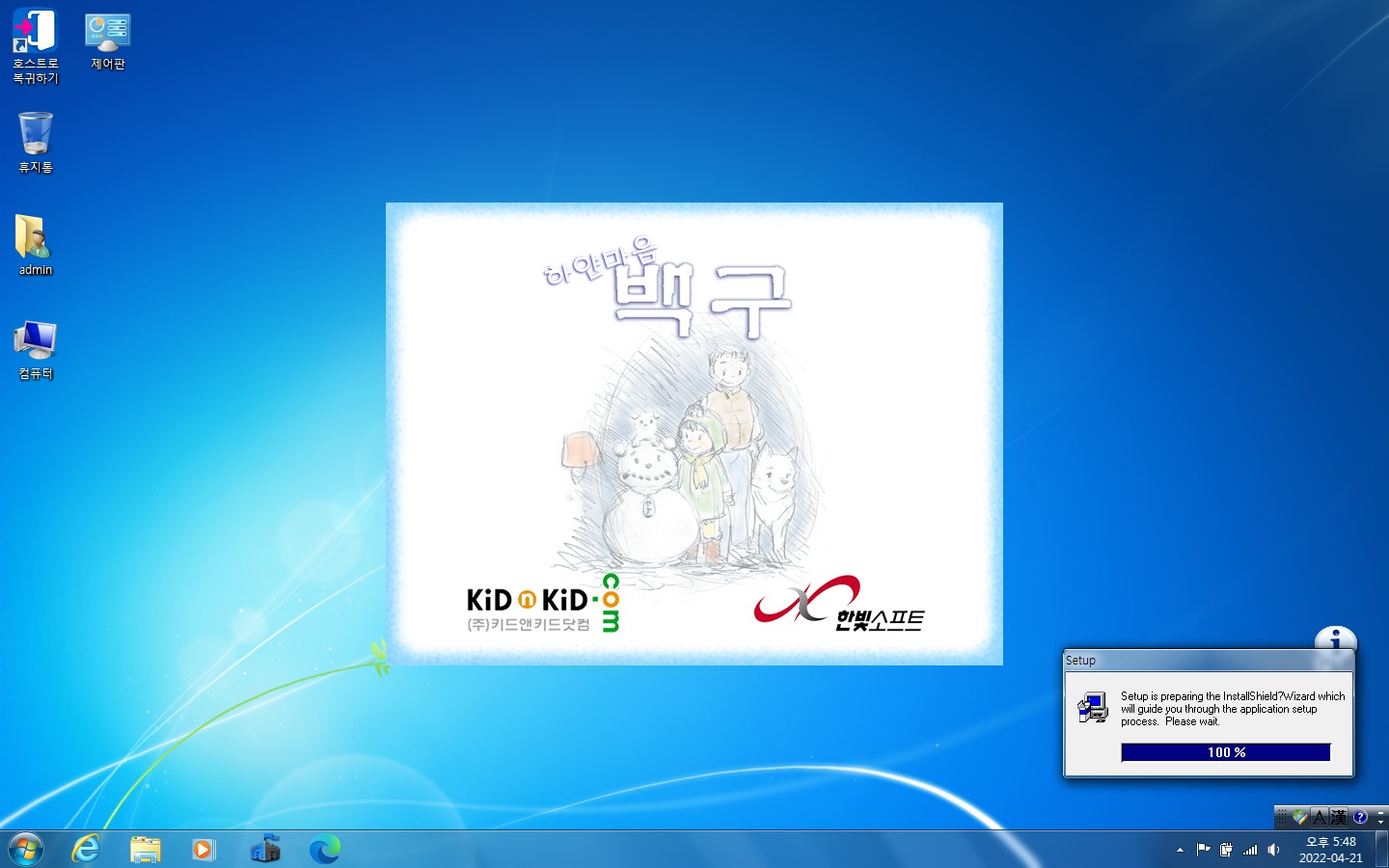Select the 컴퓨터 desktop icon

pos(36,350)
